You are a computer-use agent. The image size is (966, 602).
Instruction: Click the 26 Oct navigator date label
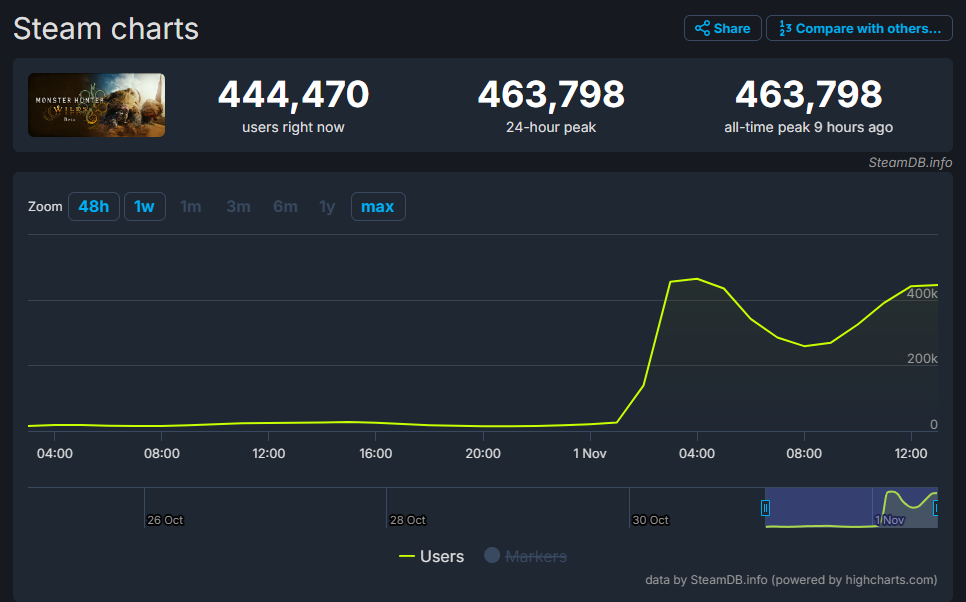(165, 520)
